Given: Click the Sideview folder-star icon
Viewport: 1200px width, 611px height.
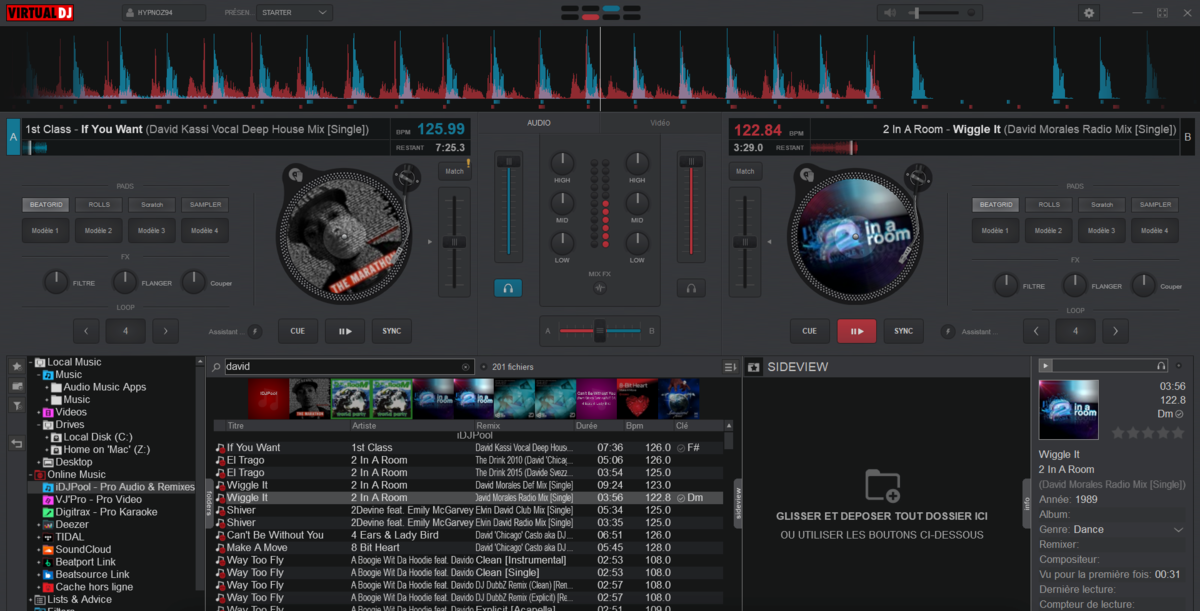Looking at the screenshot, I should click(755, 367).
